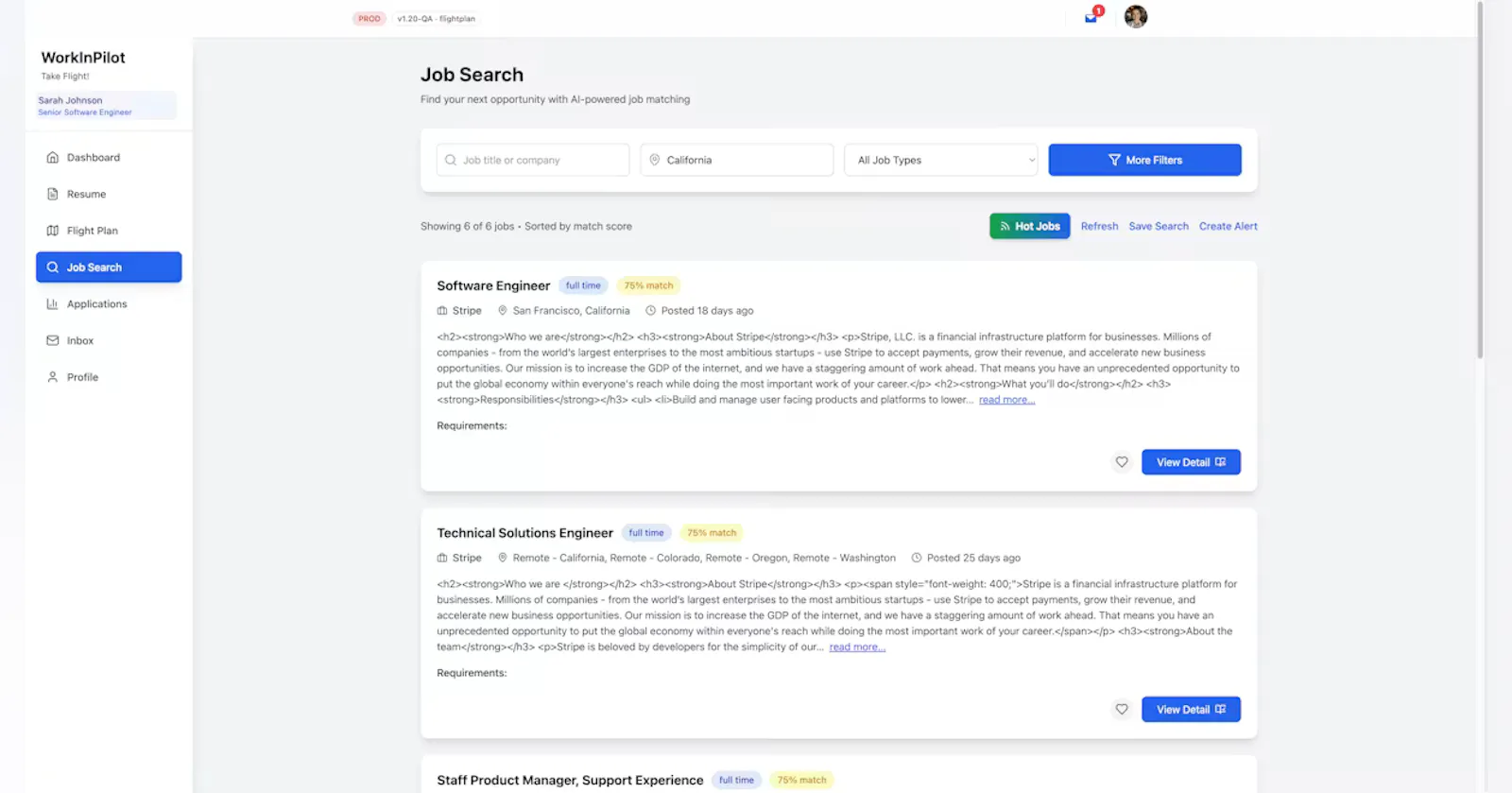Click full time tag on Technical Solutions Engineer
The image size is (1512, 793).
click(x=646, y=533)
